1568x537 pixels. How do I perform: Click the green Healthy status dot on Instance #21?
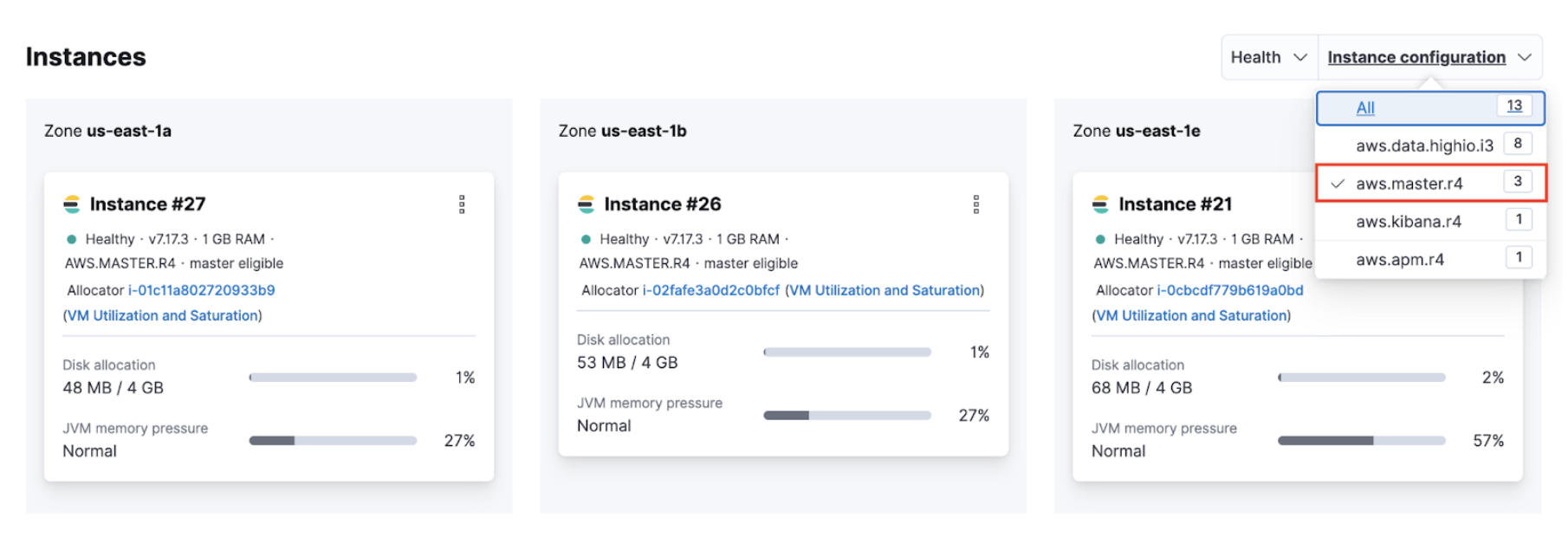pos(1098,239)
